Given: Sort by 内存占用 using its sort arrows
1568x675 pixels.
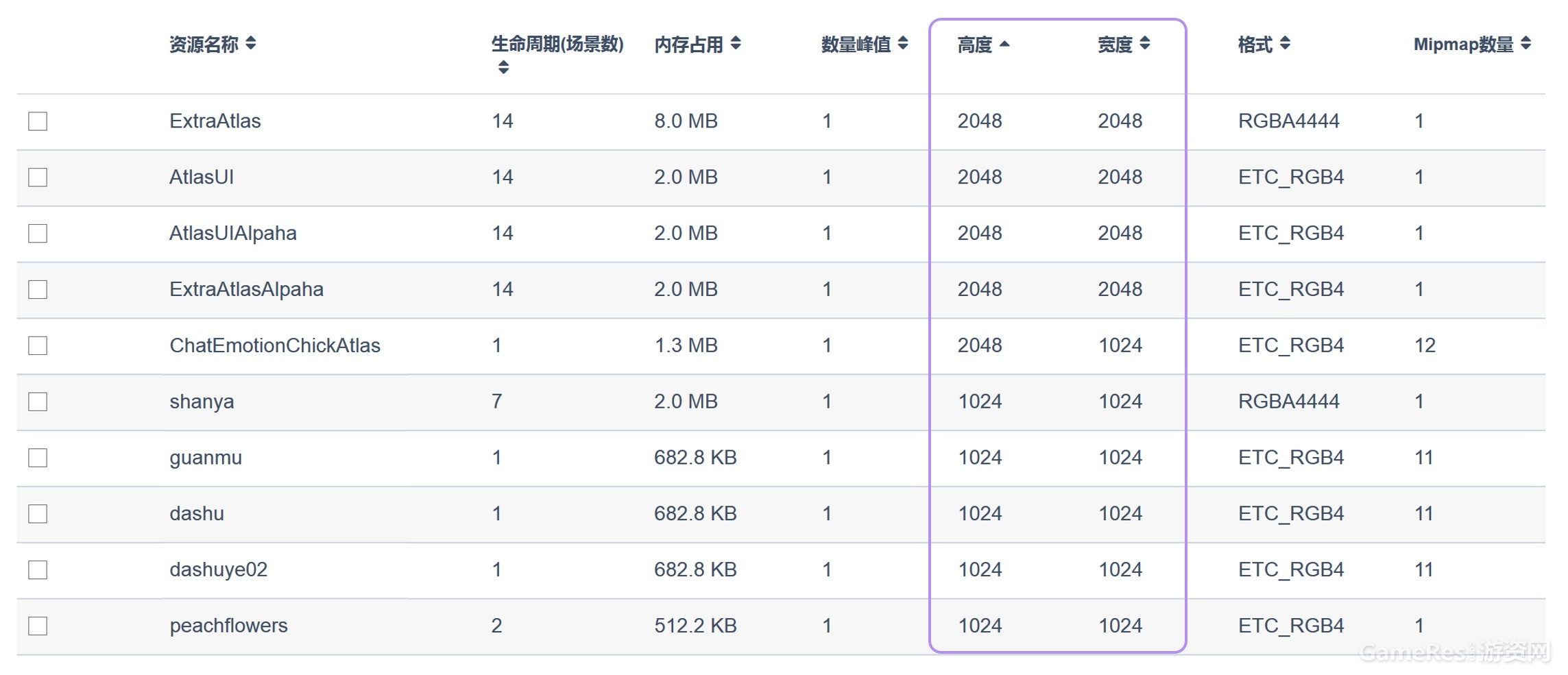Looking at the screenshot, I should [x=736, y=44].
